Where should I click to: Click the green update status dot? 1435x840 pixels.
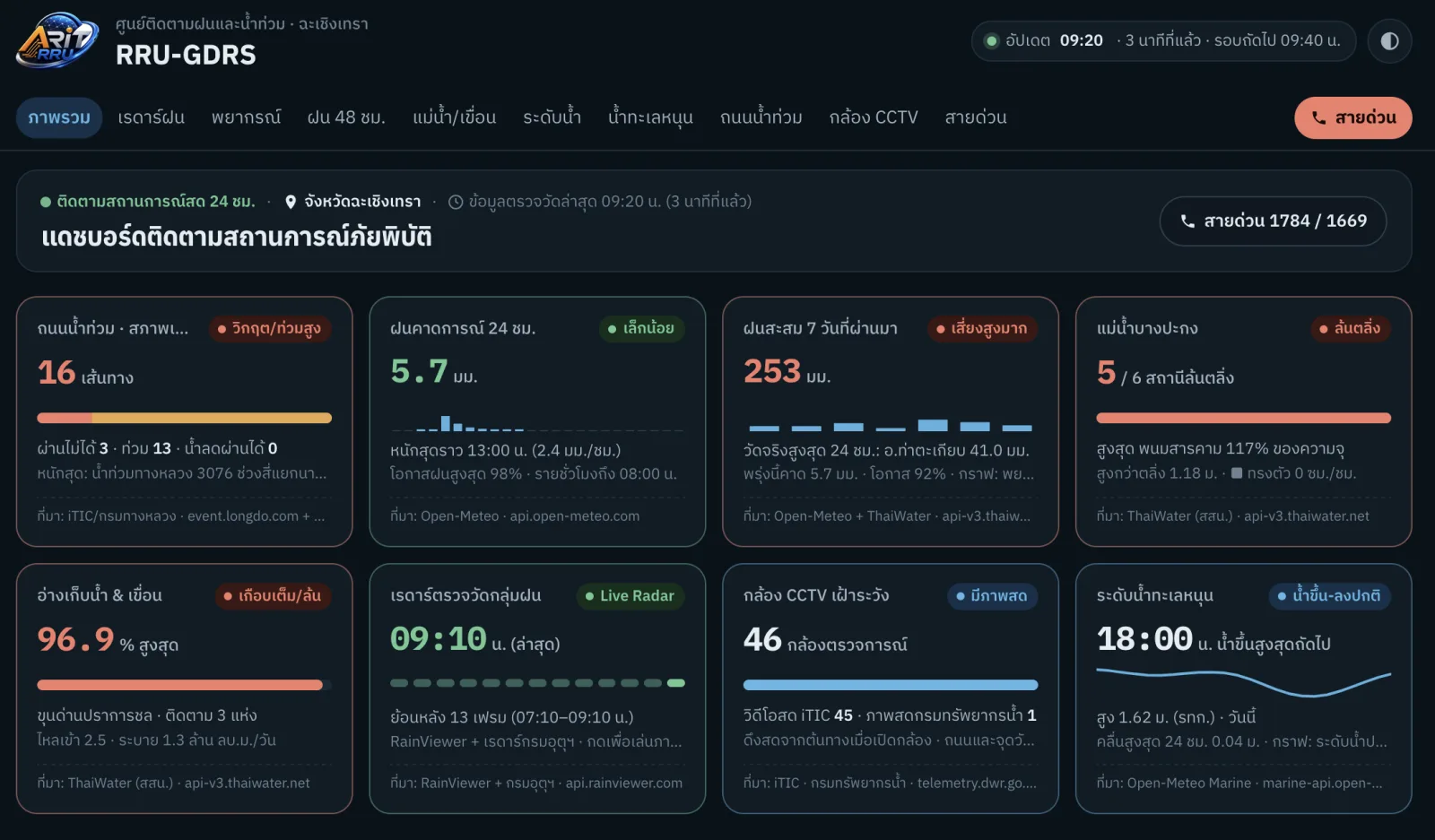click(x=992, y=40)
